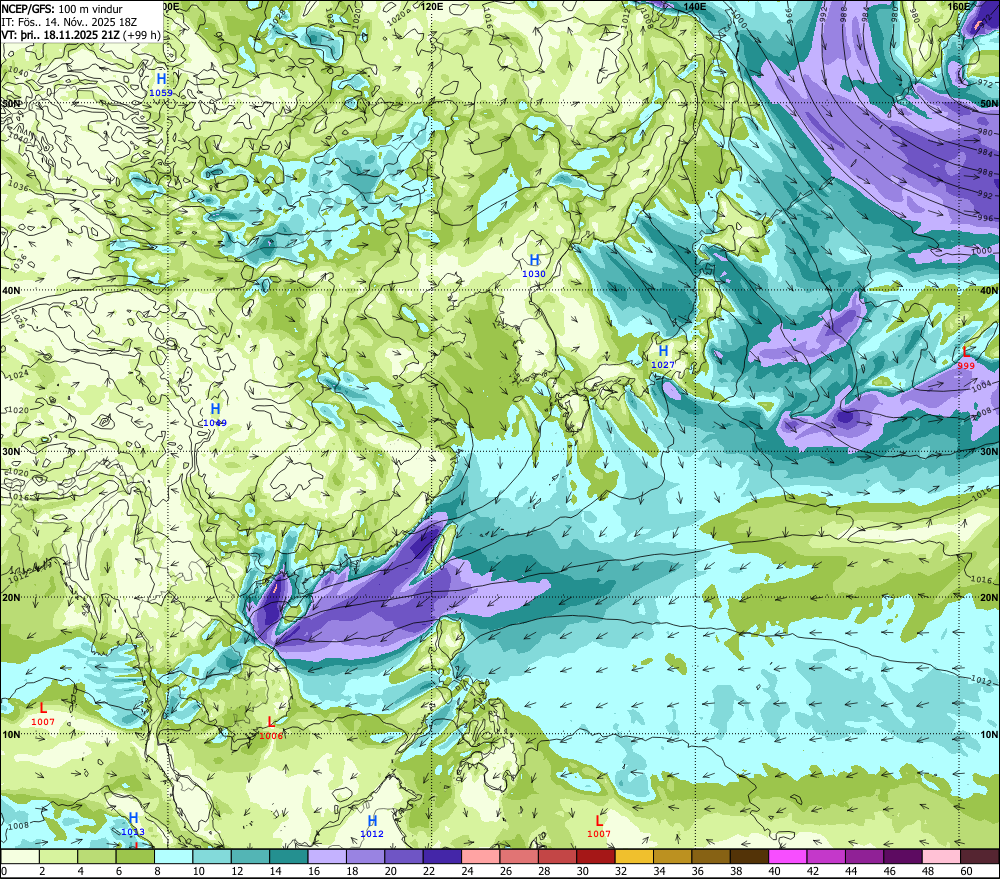Click the light green 2–4 legend swatch
1000x879 pixels.
[x=59, y=856]
